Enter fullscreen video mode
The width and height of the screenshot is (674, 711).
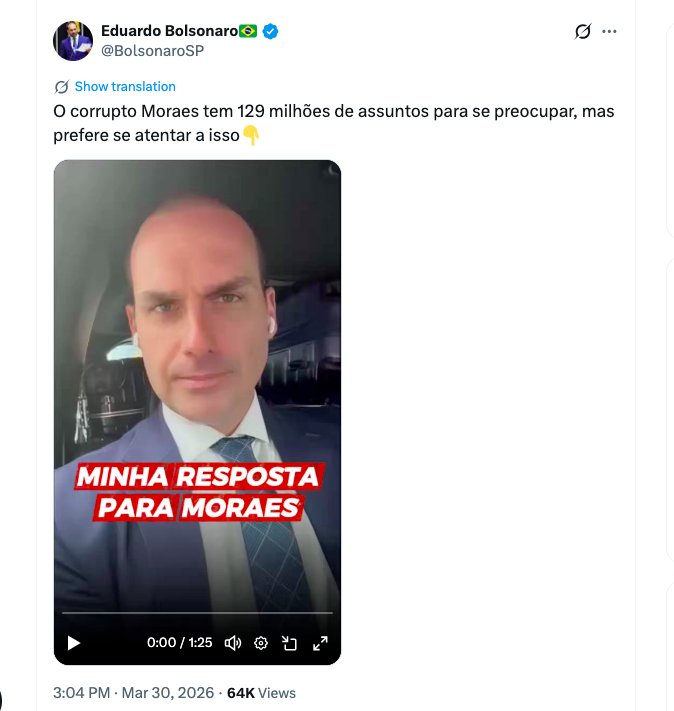pyautogui.click(x=320, y=643)
